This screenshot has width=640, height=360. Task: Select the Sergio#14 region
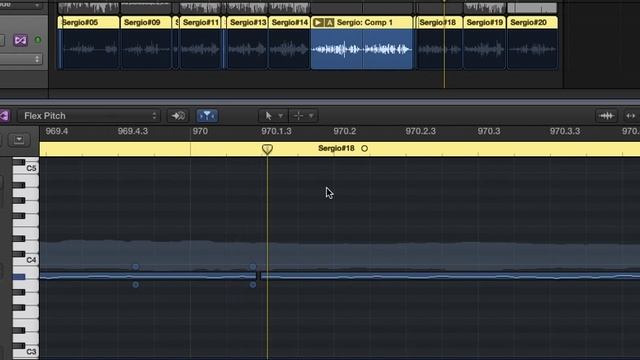[289, 42]
